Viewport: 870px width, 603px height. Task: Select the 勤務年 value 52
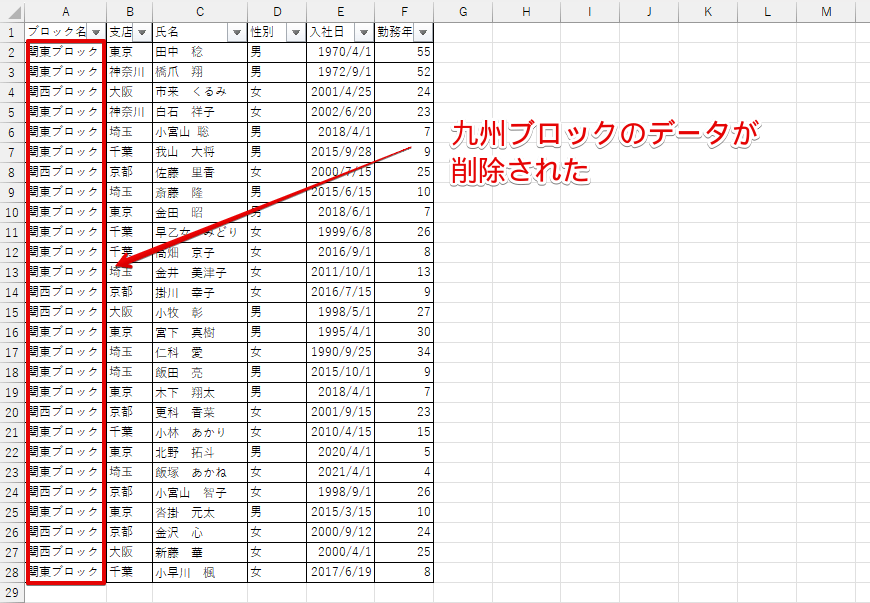404,72
